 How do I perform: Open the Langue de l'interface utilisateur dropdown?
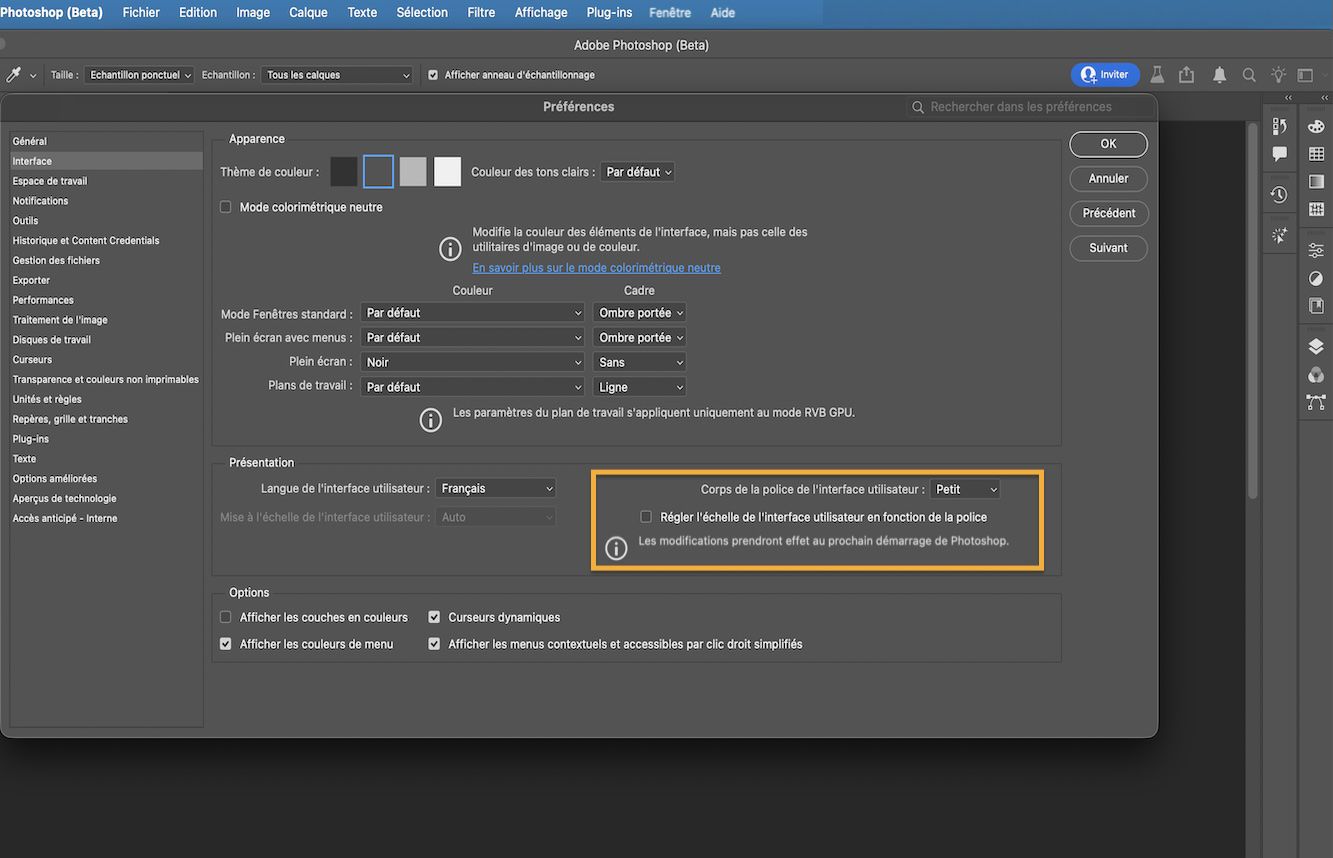(x=495, y=487)
